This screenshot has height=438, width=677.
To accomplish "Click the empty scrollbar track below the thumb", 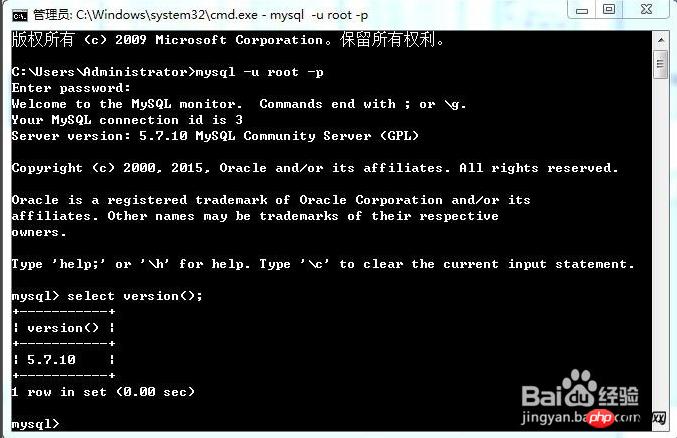I will tap(660, 242).
